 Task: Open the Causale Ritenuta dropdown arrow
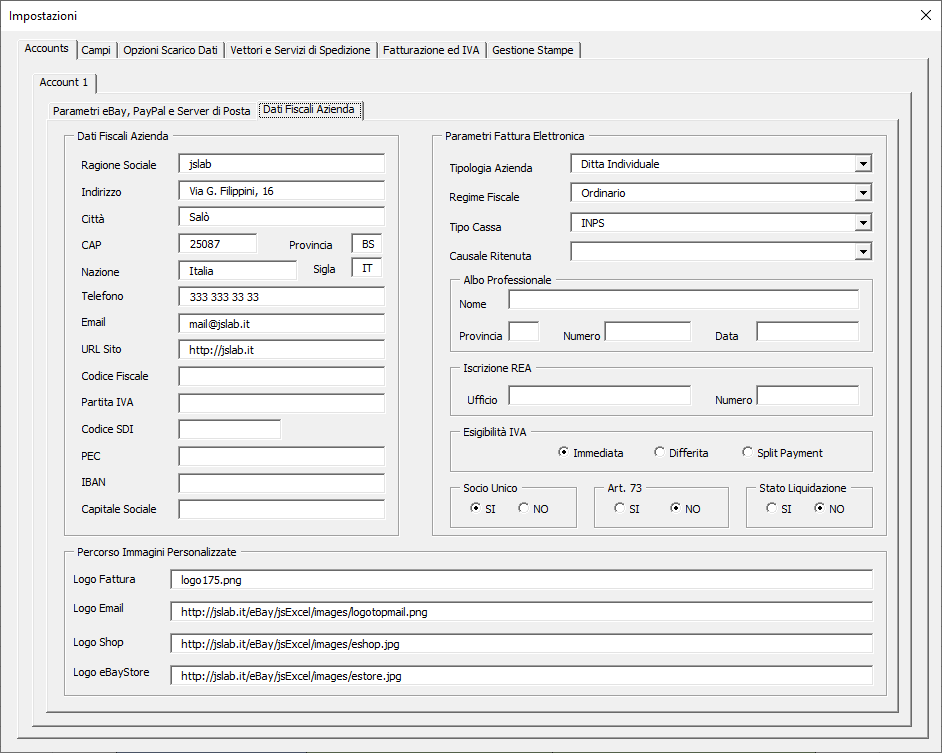click(x=863, y=252)
